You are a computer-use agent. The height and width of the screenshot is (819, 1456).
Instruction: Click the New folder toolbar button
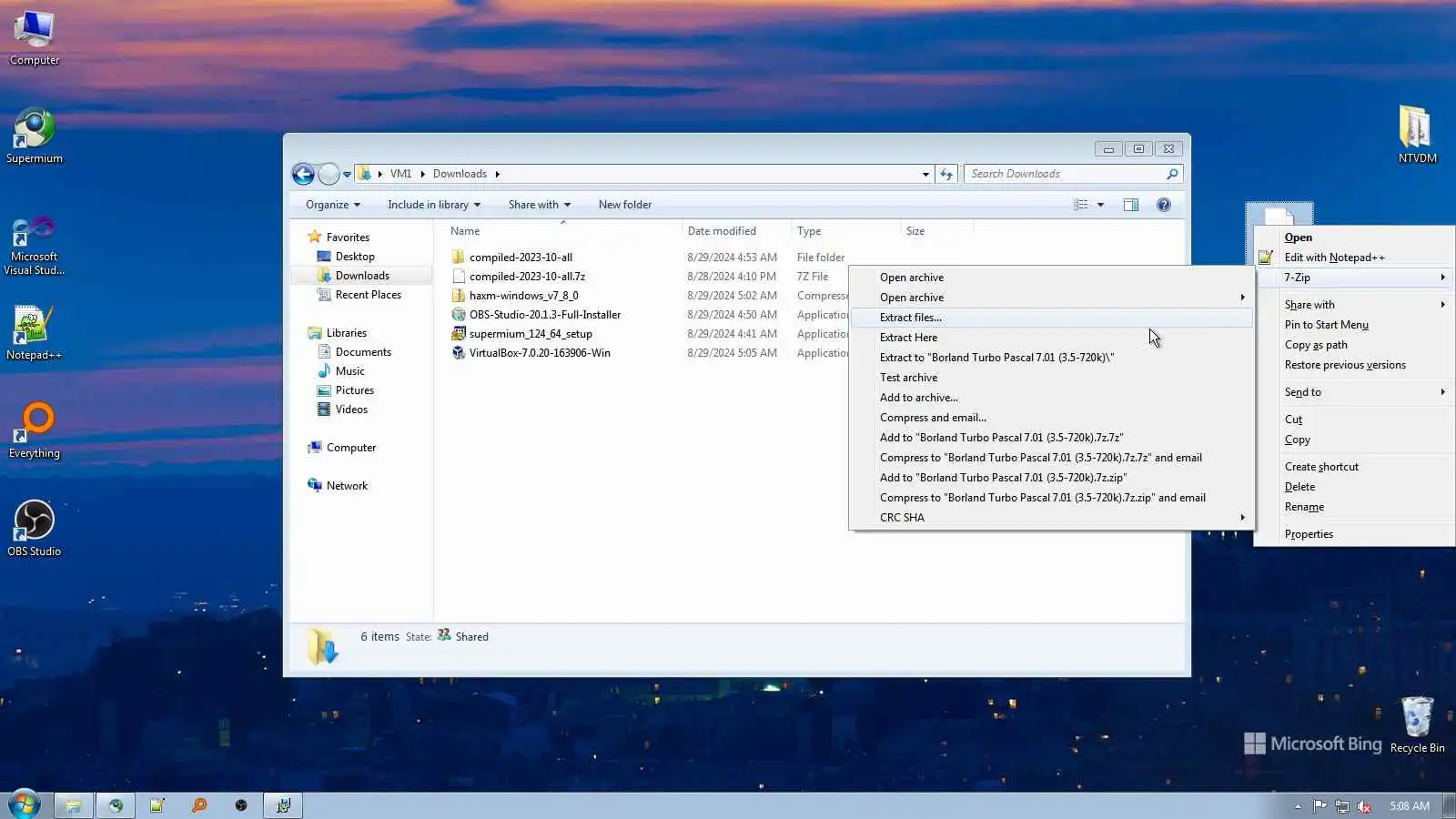(x=625, y=205)
